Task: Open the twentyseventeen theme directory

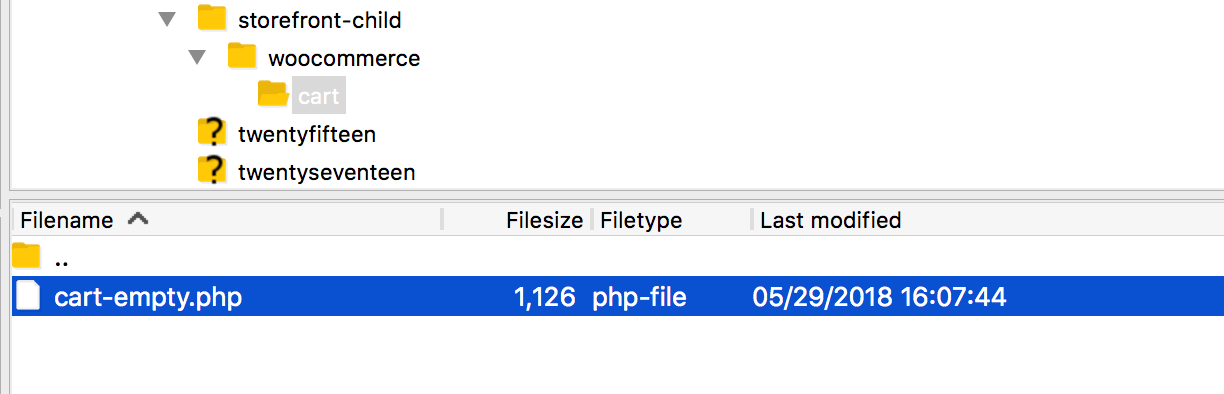Action: point(326,172)
